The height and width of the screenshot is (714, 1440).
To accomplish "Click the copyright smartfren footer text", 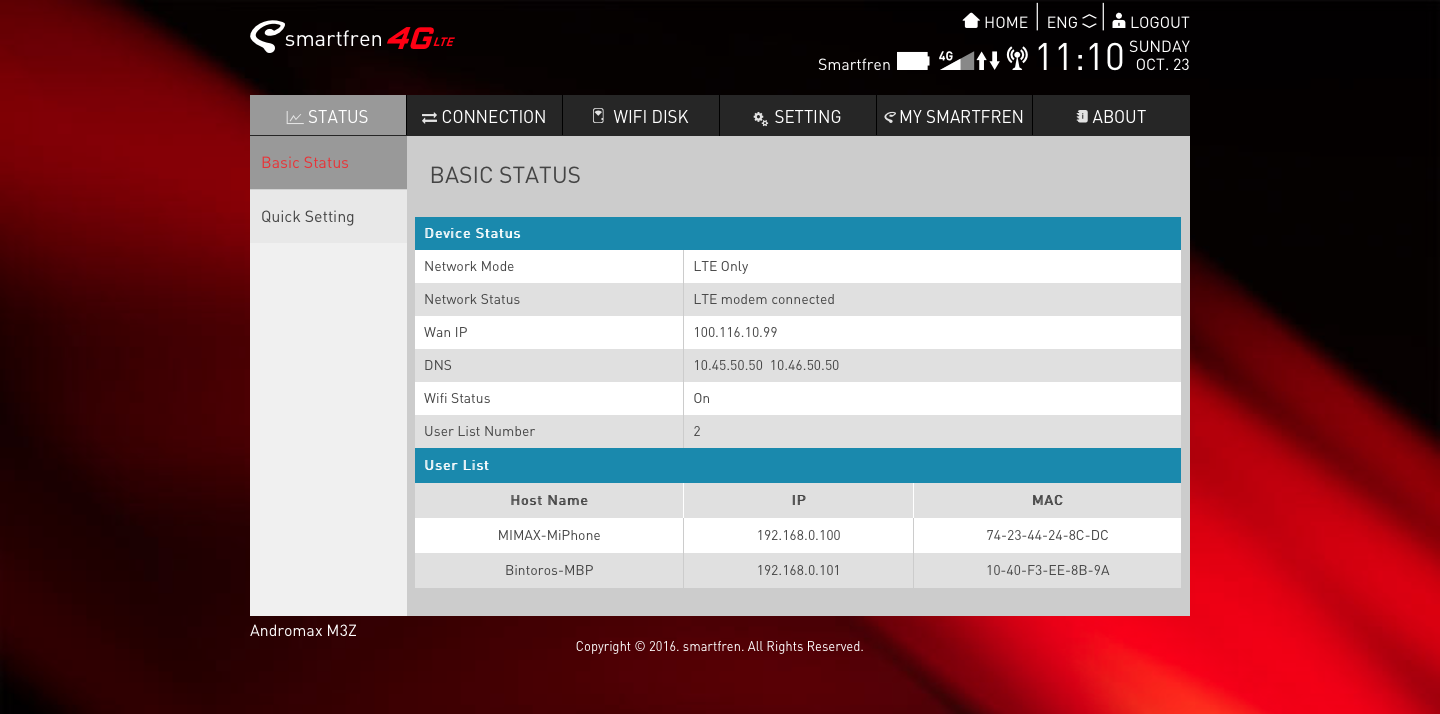I will 720,647.
